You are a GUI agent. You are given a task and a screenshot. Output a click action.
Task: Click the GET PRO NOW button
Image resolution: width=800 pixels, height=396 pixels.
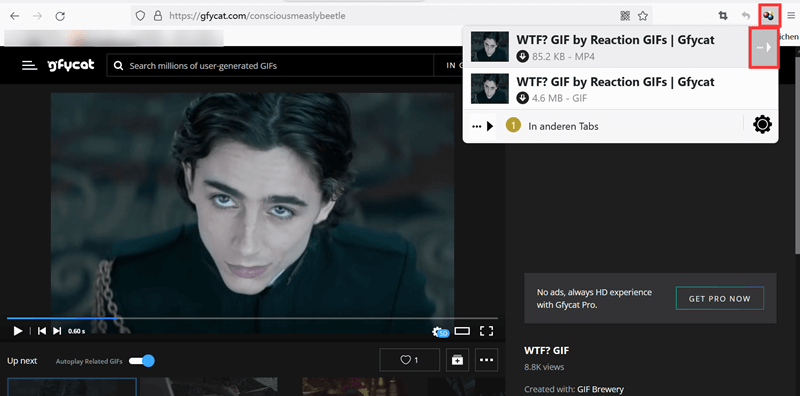pyautogui.click(x=719, y=299)
